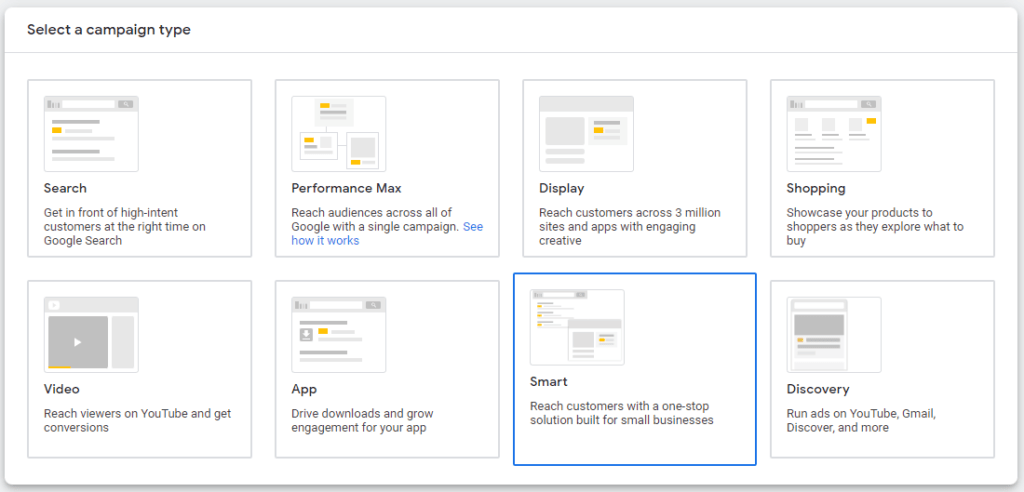Choose the Smart campaign title
Viewport: 1024px width, 492px height.
tap(549, 382)
